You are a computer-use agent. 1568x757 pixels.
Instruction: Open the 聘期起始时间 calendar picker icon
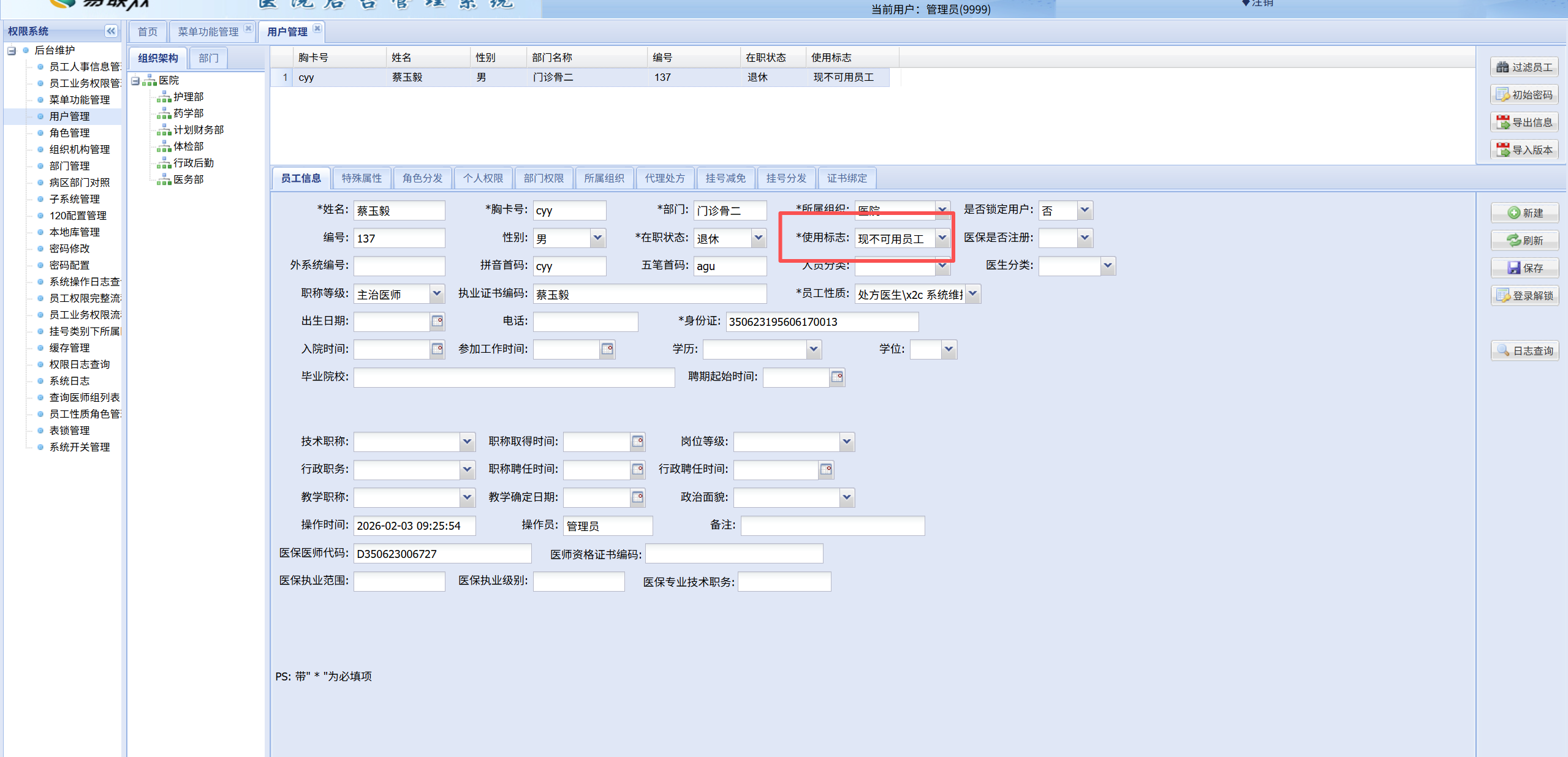pos(837,377)
